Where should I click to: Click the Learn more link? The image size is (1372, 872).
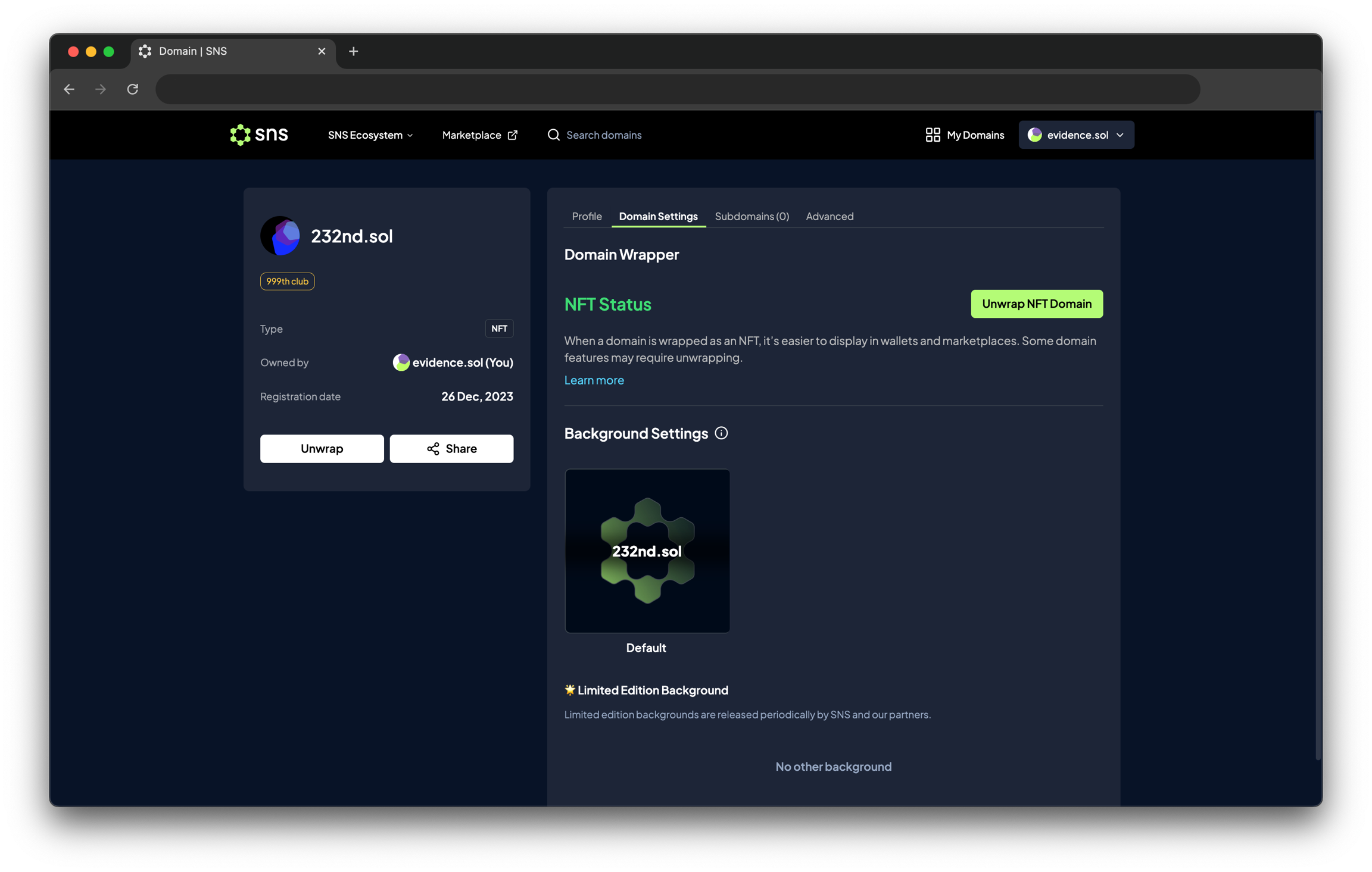[594, 380]
